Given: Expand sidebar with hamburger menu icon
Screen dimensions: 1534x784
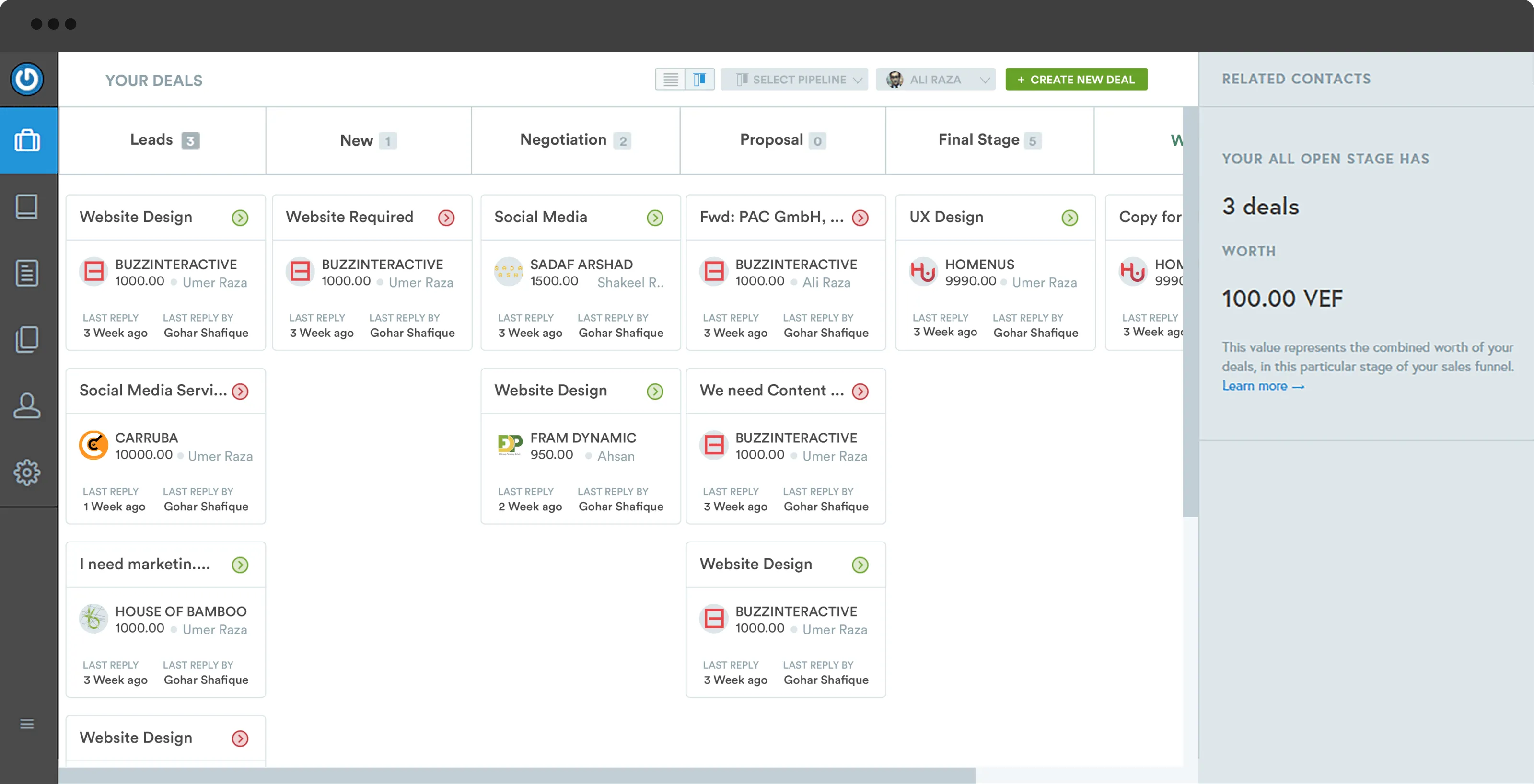Looking at the screenshot, I should pyautogui.click(x=27, y=724).
